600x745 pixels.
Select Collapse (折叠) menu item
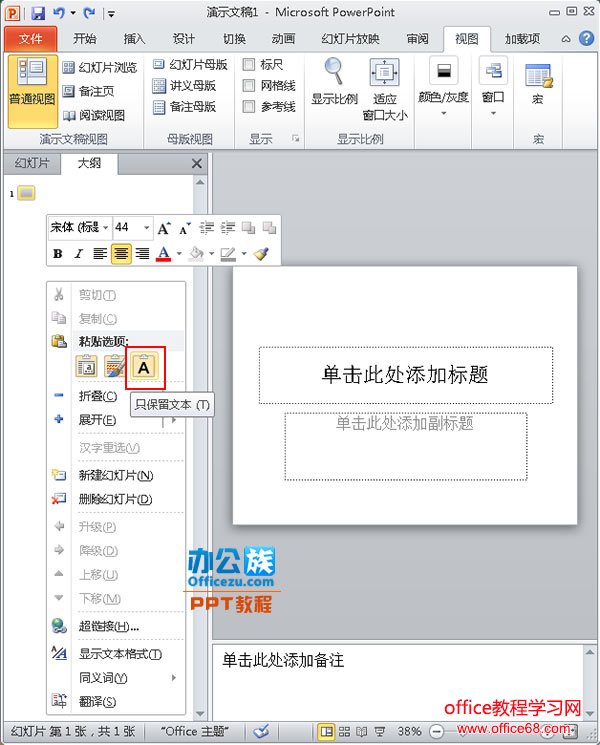98,396
